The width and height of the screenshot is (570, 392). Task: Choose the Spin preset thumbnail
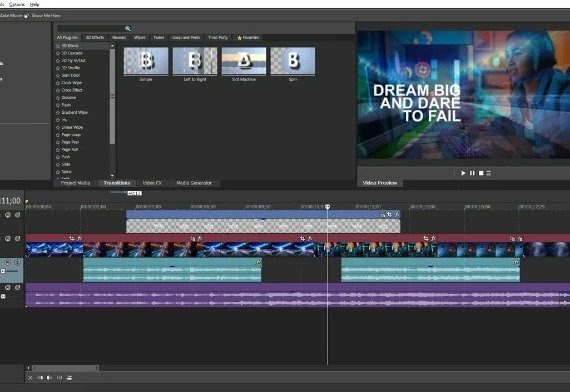tap(293, 61)
